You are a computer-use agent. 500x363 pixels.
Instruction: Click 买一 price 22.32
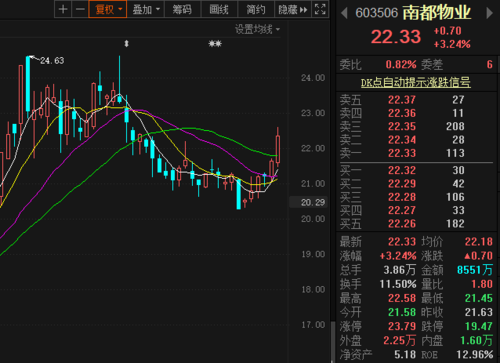(402, 170)
